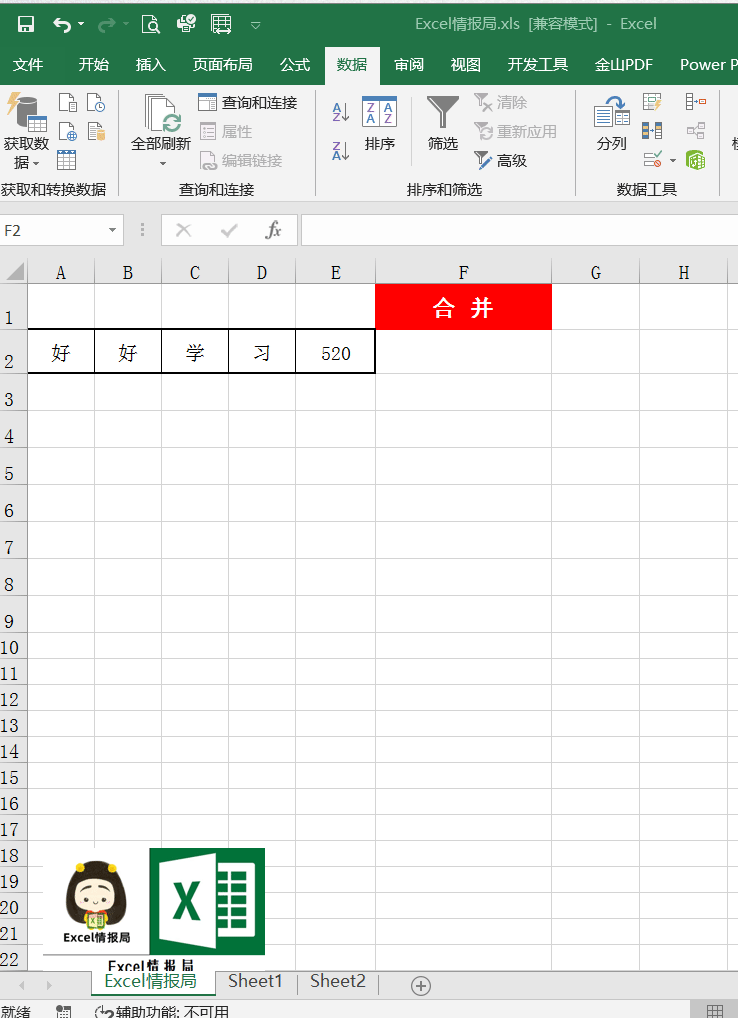Sort ascending with the A-to-Z icon
738x1018 pixels.
click(341, 112)
